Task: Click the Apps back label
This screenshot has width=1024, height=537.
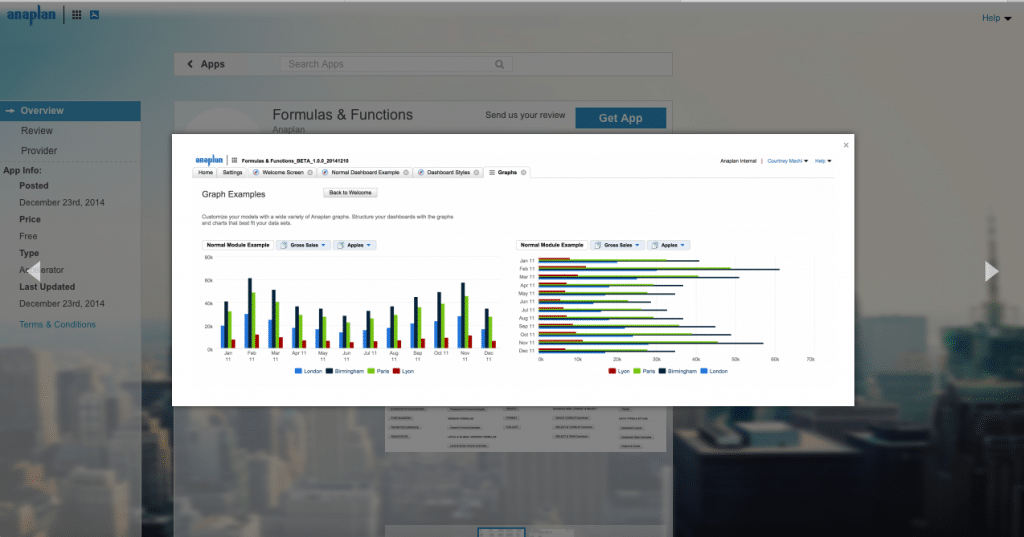Action: [x=212, y=64]
